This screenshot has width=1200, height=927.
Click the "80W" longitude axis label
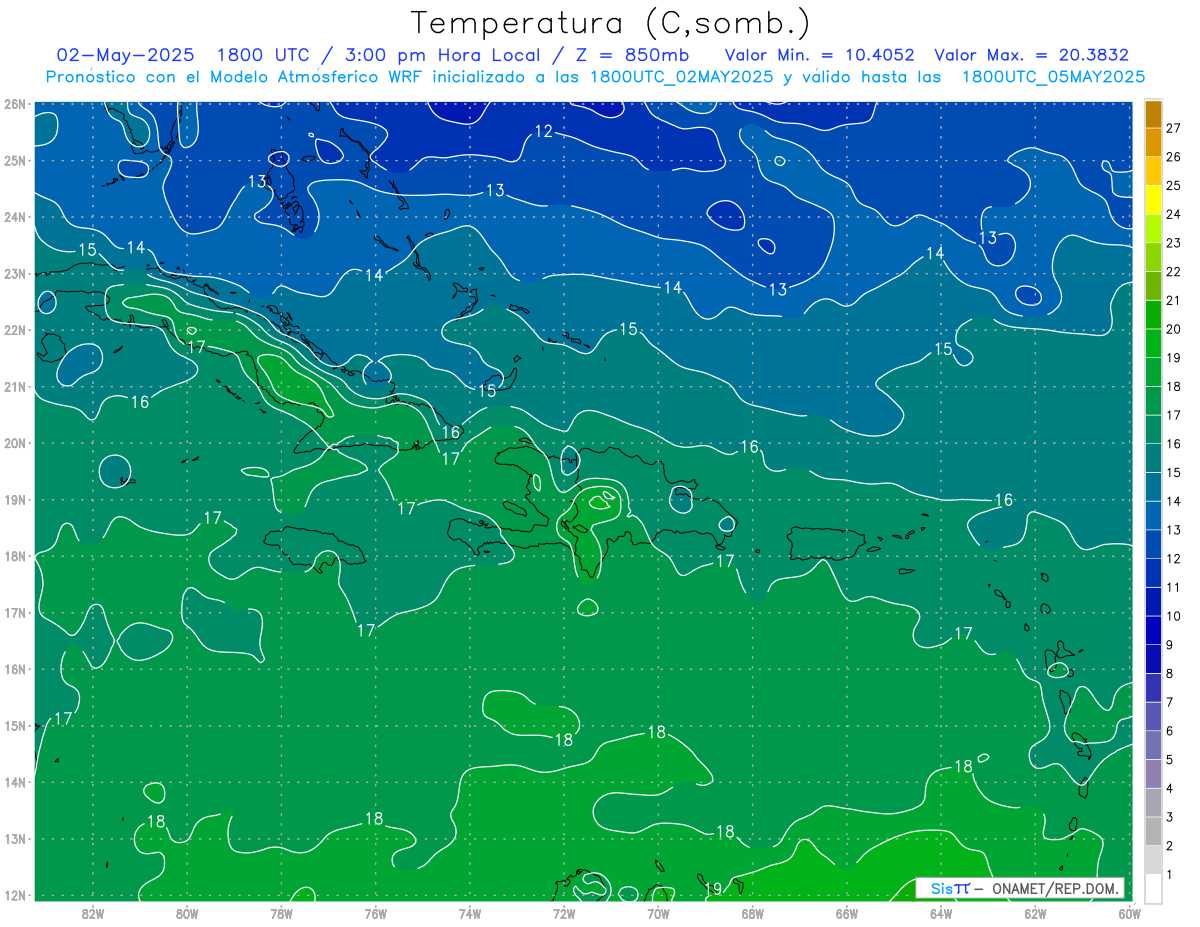click(187, 913)
